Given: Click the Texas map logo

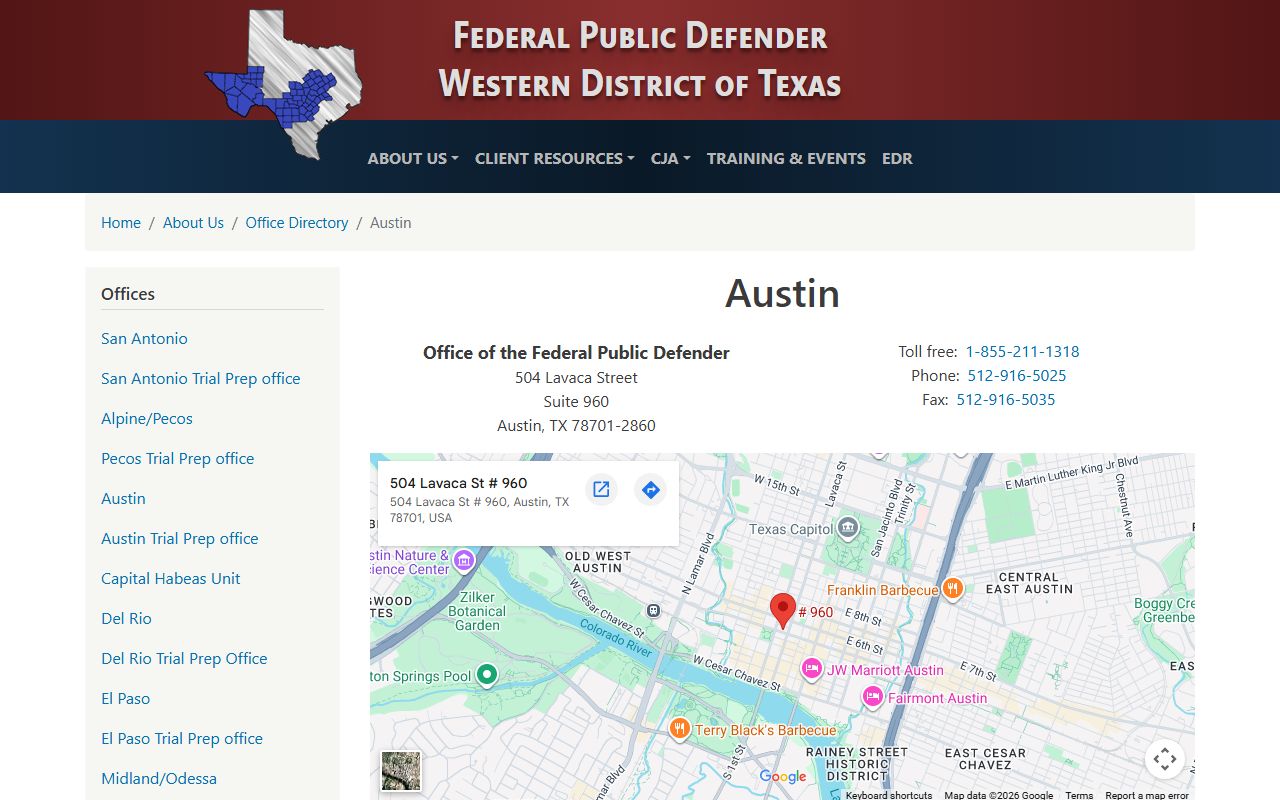Looking at the screenshot, I should click(x=283, y=84).
